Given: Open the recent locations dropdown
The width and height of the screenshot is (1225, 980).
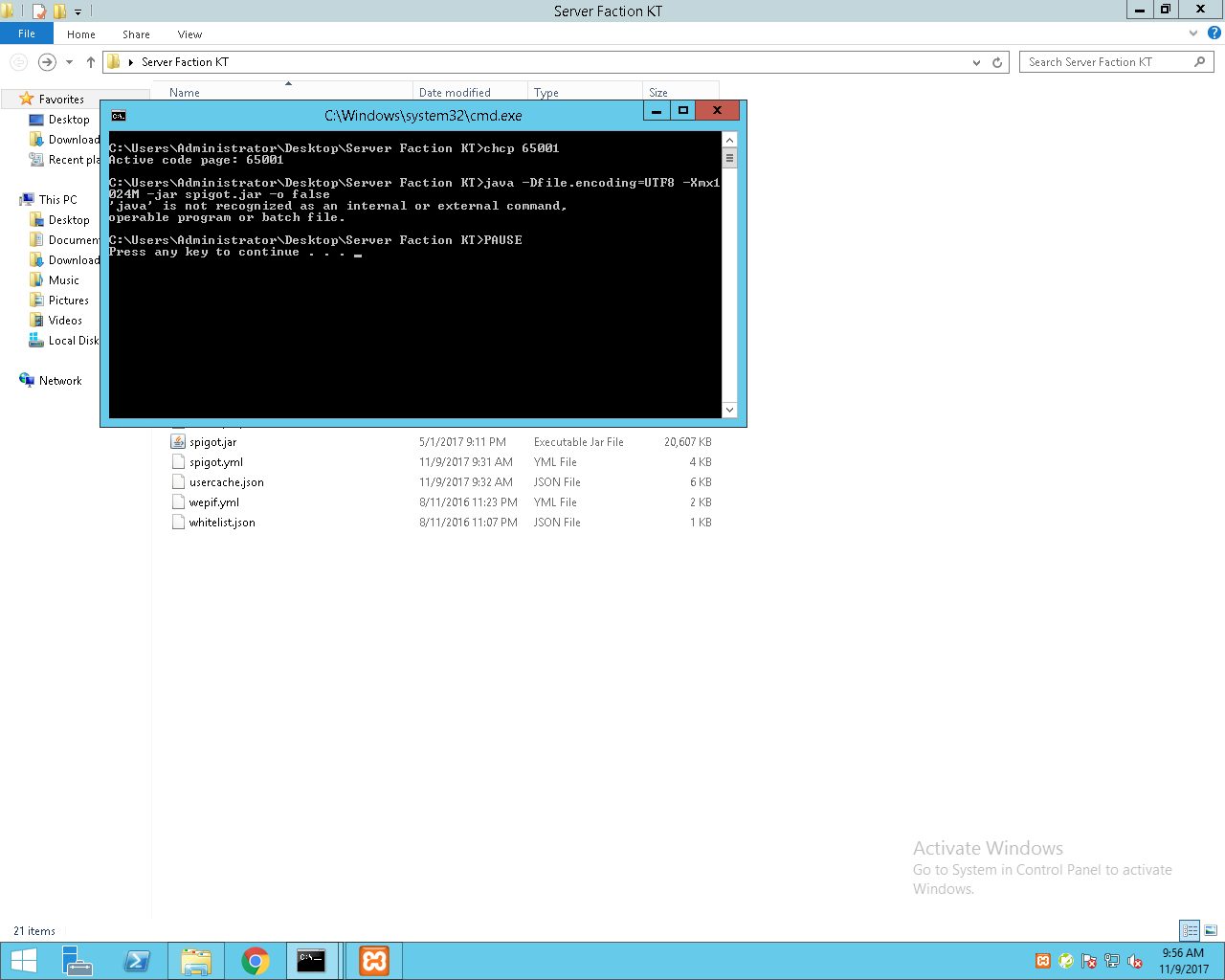Looking at the screenshot, I should tap(69, 62).
